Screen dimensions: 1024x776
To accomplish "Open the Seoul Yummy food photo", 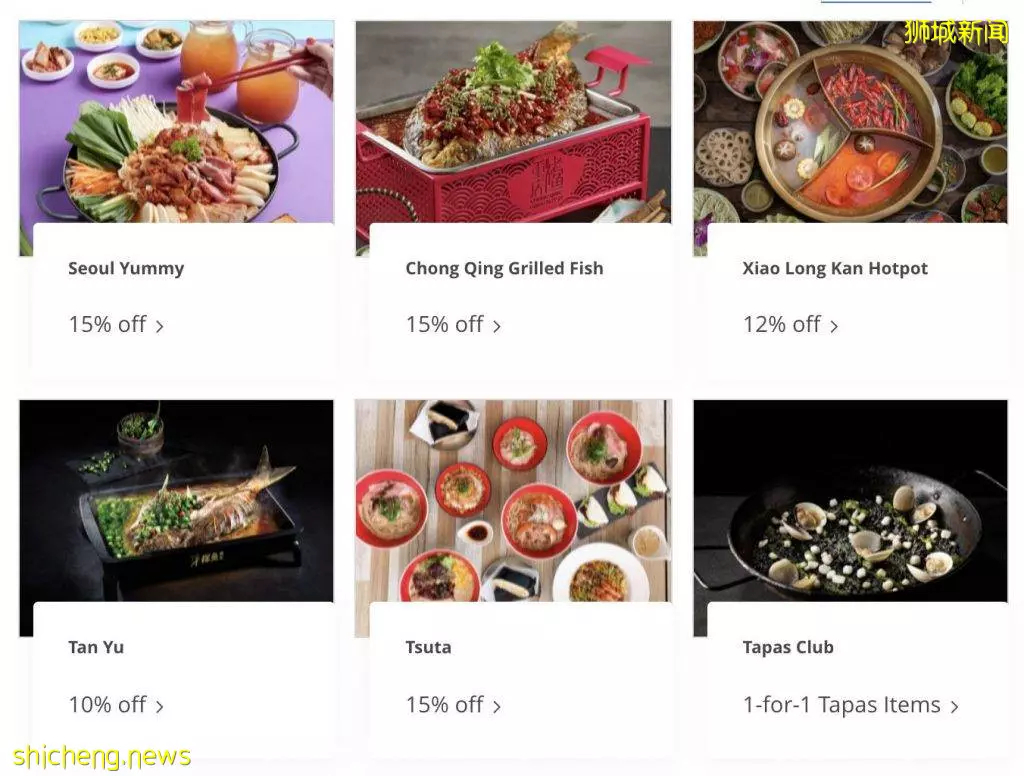I will pyautogui.click(x=176, y=122).
